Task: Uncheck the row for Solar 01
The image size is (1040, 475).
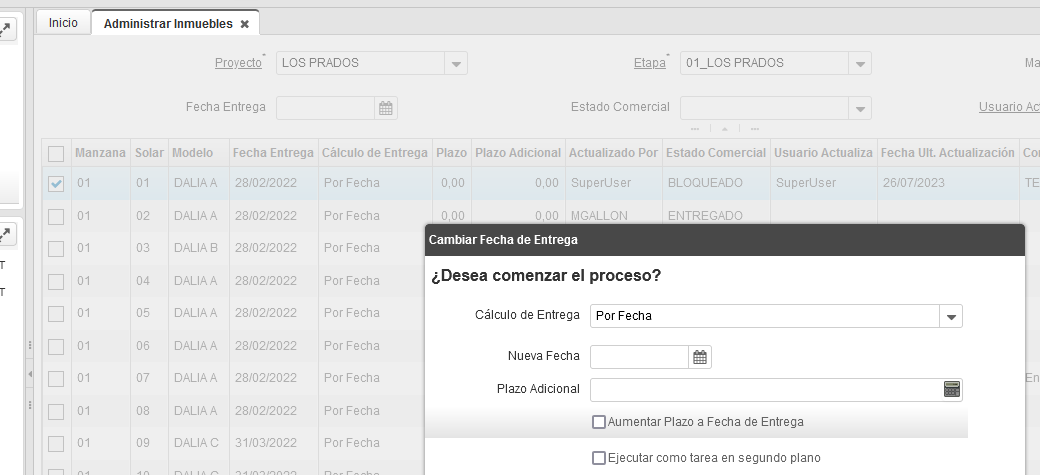Action: pos(56,184)
